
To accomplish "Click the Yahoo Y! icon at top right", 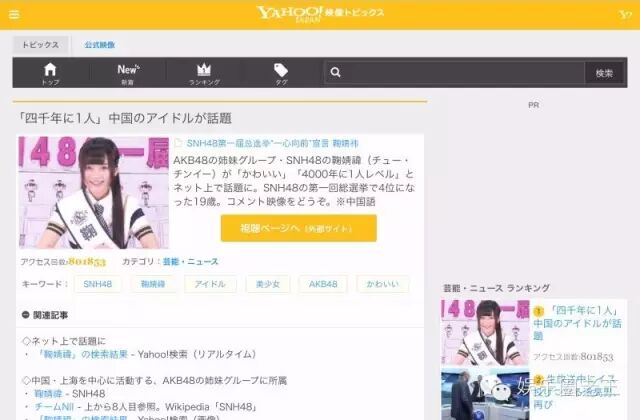I will click(x=625, y=15).
